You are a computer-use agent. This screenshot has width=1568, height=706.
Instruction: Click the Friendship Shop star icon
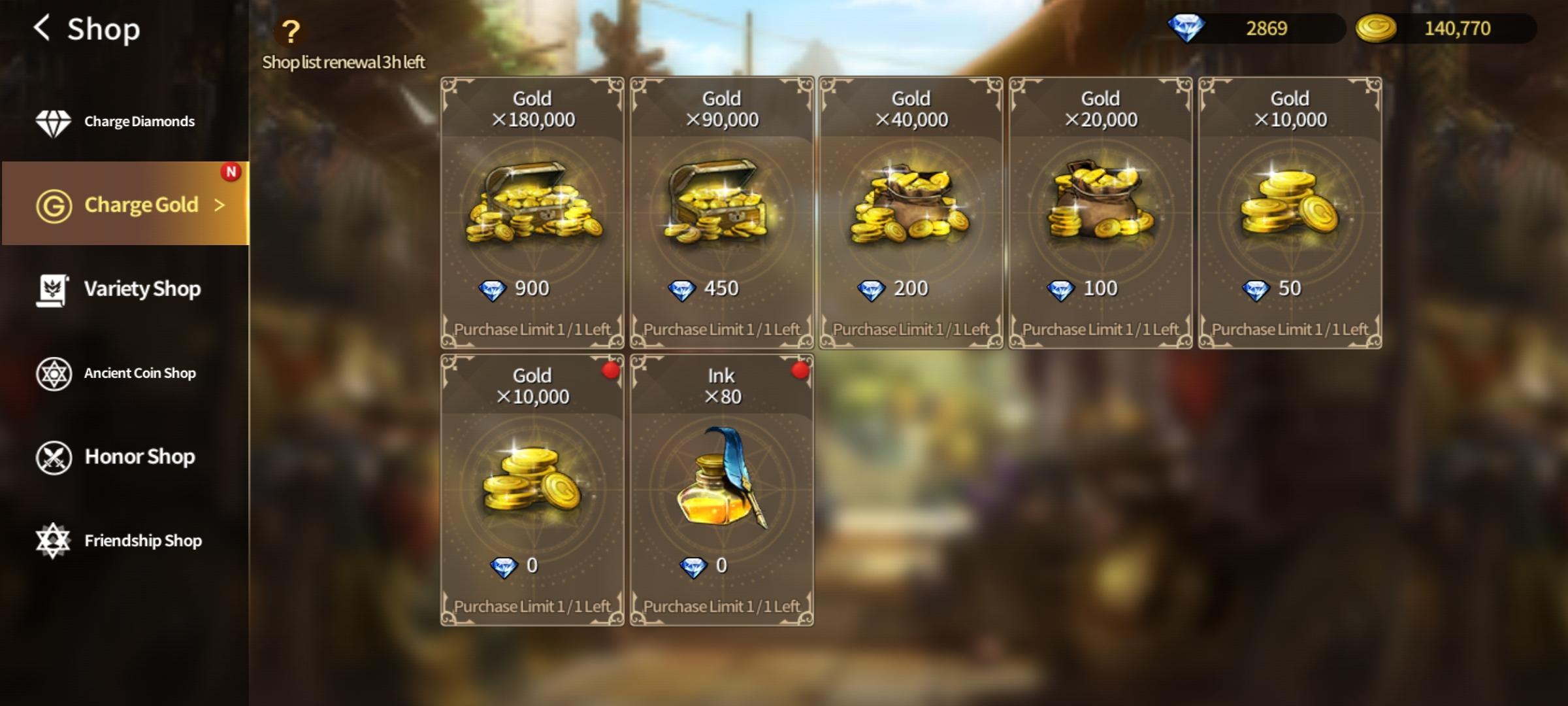point(53,541)
